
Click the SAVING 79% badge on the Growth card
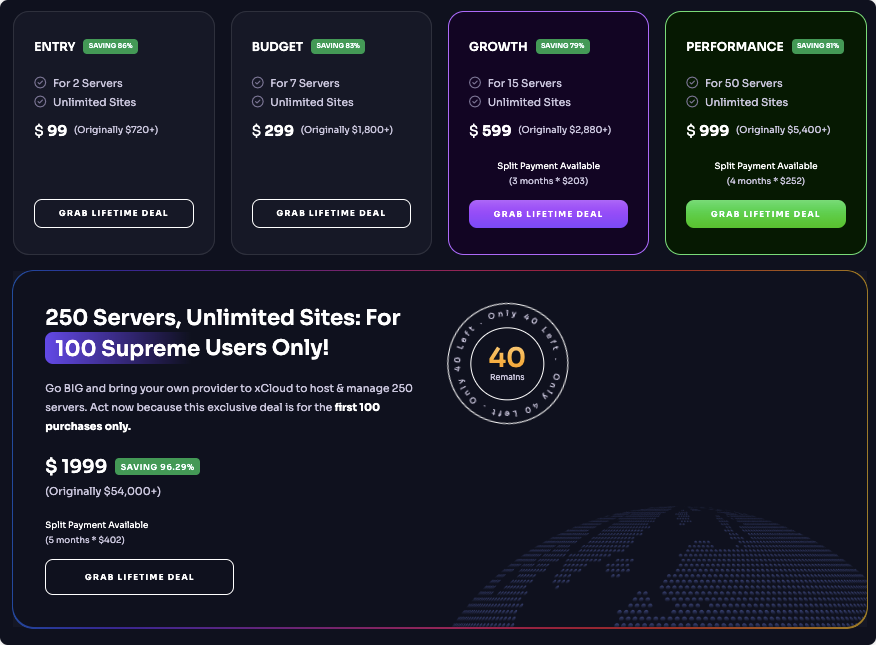tap(564, 46)
